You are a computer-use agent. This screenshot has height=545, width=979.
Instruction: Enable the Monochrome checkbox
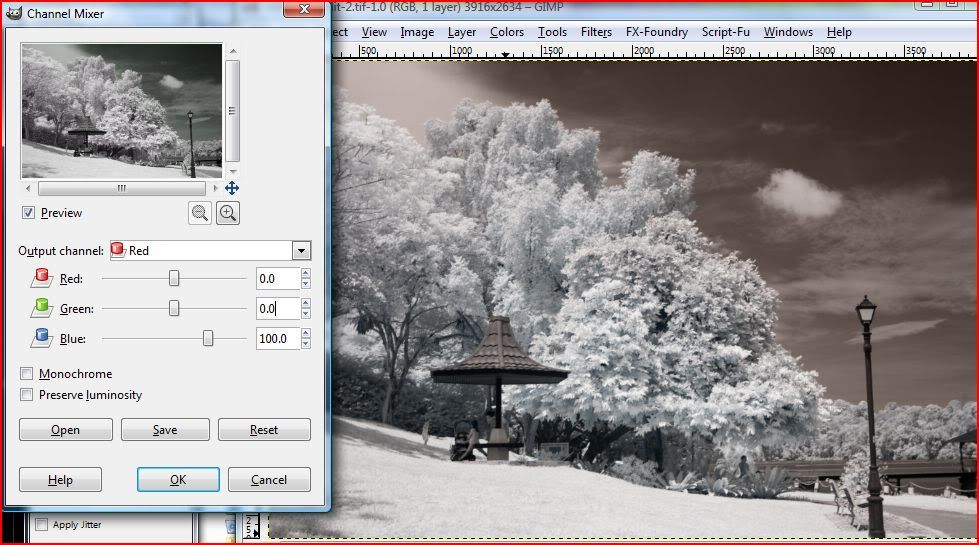tap(26, 373)
